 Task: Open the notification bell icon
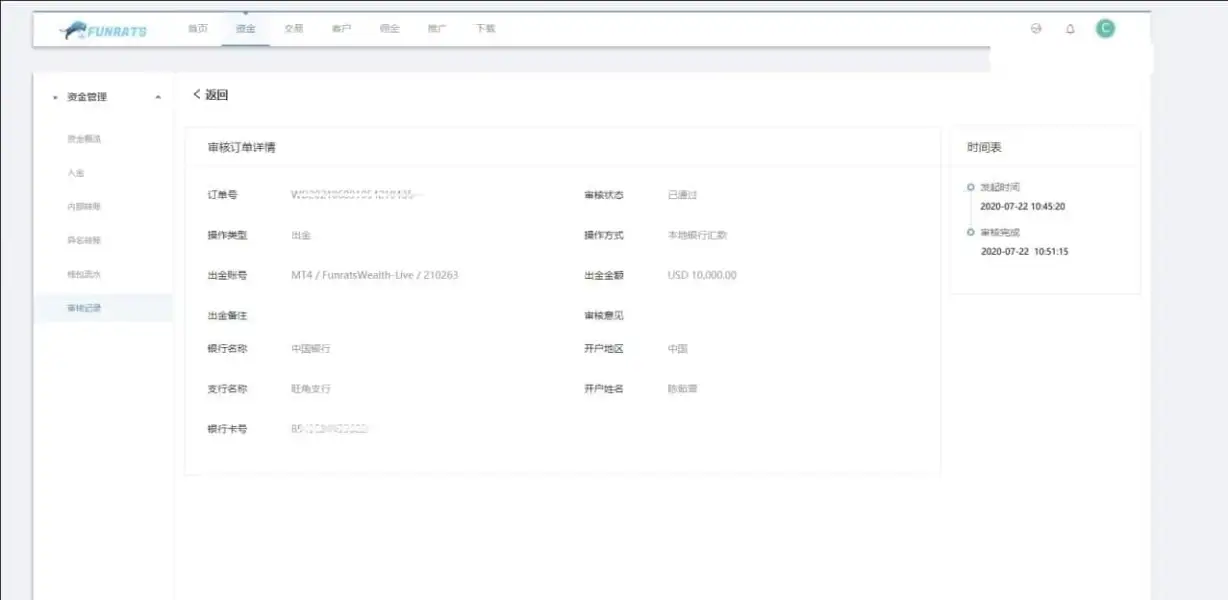pos(1070,29)
